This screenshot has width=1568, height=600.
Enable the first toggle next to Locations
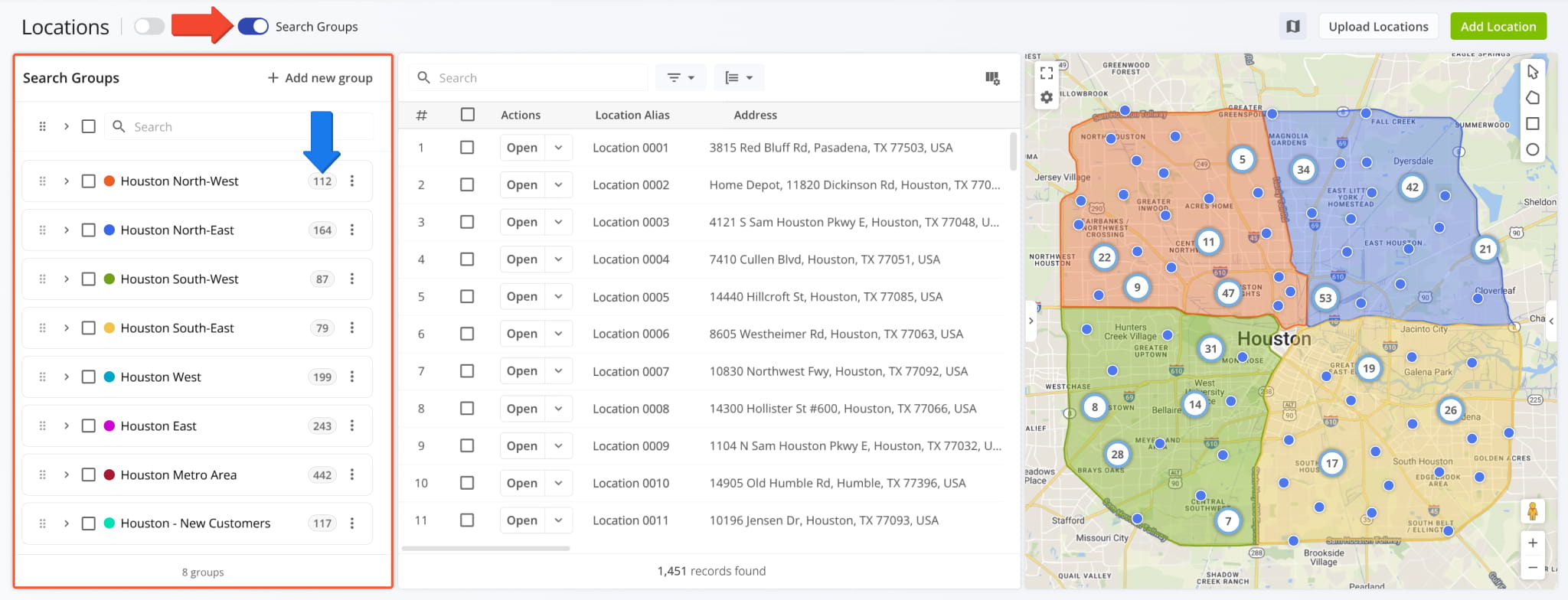click(x=149, y=27)
